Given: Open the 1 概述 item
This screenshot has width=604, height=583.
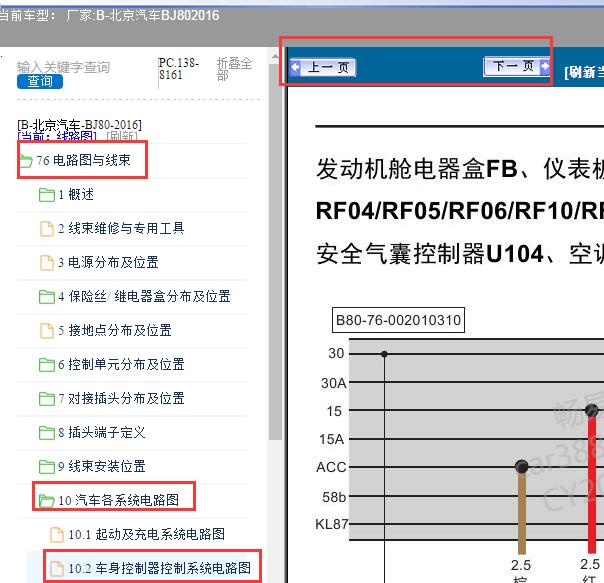Looking at the screenshot, I should 76,194.
